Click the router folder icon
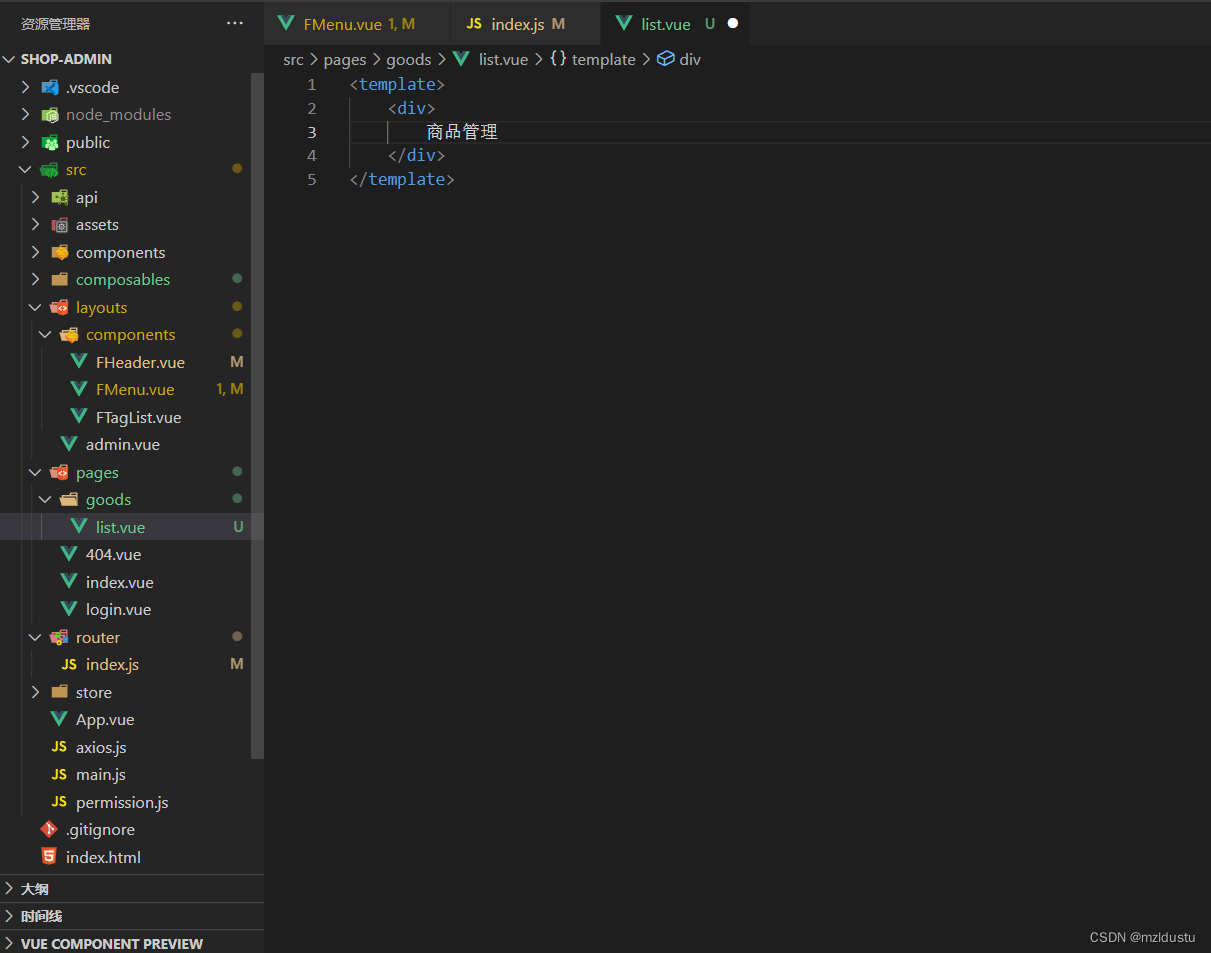1211x953 pixels. (x=59, y=637)
